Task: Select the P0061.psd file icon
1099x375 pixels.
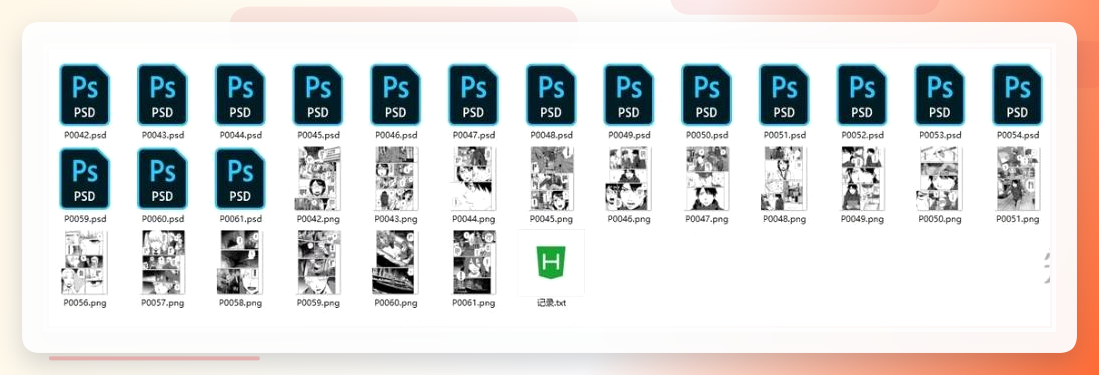Action: [x=240, y=179]
